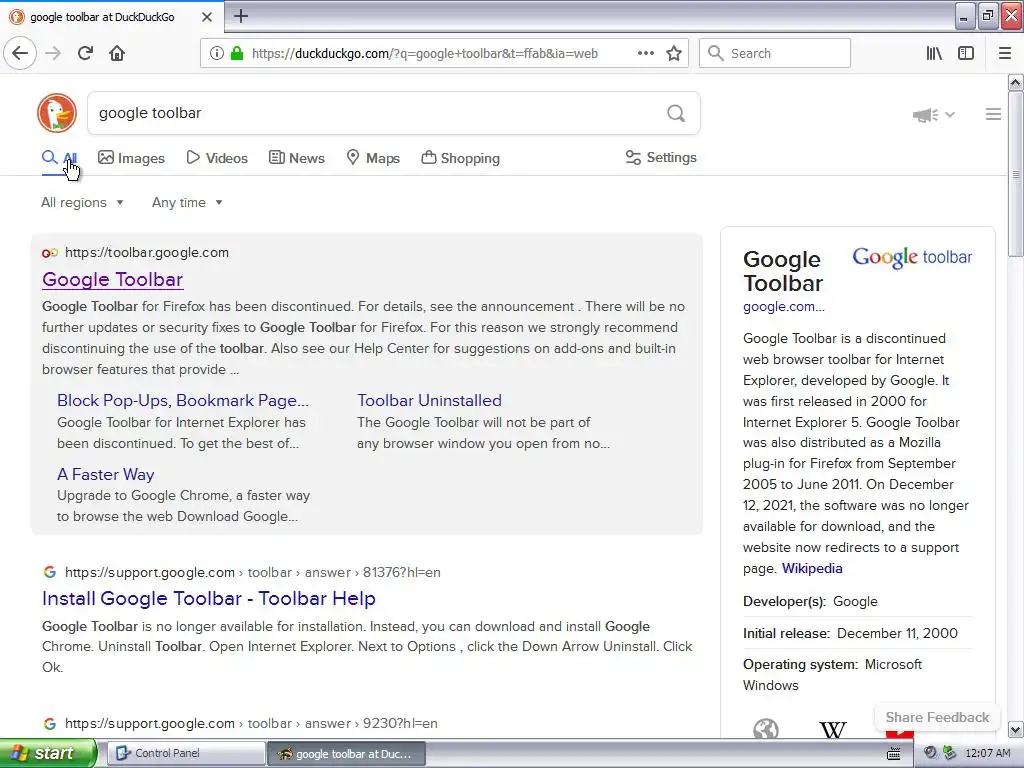Click support.google.com answer 9230 URL text
Screen dimensions: 1024x768
[x=251, y=724]
